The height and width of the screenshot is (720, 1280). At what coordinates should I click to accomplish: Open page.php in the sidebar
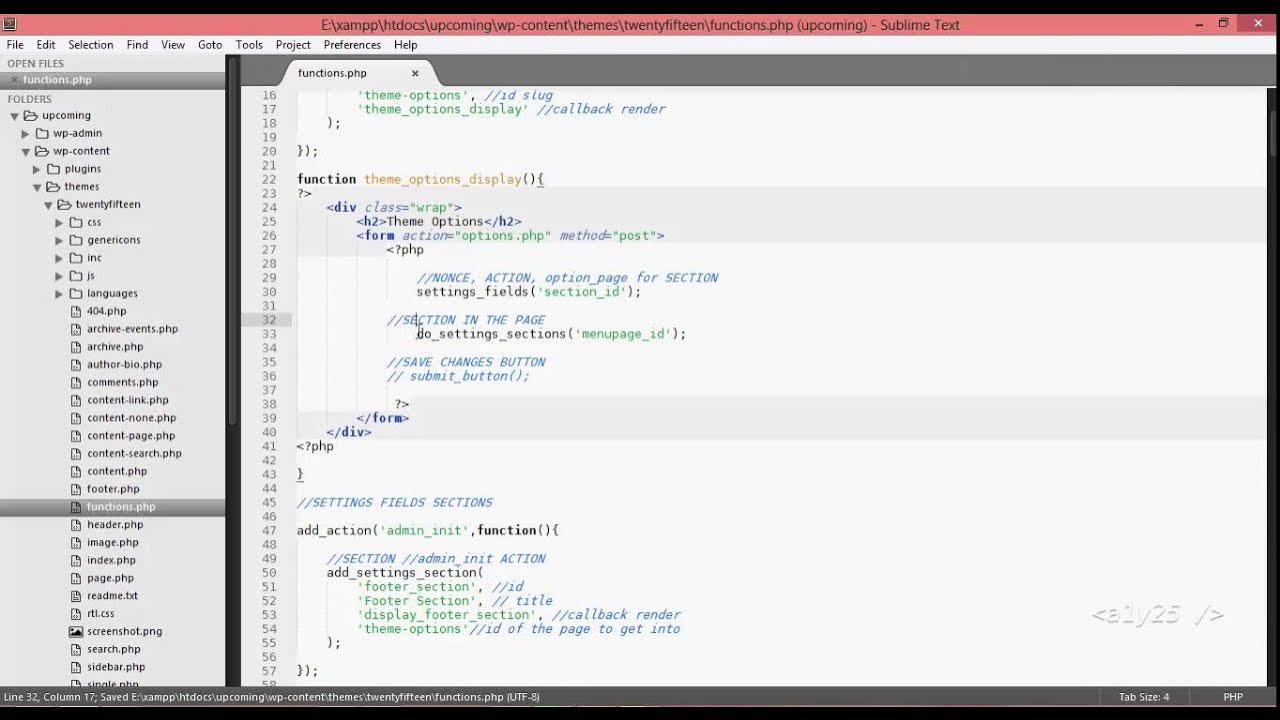(x=110, y=578)
